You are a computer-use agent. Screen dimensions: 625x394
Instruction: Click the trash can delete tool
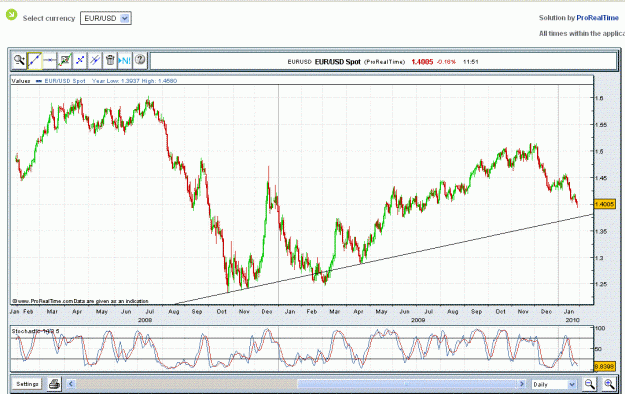click(110, 60)
